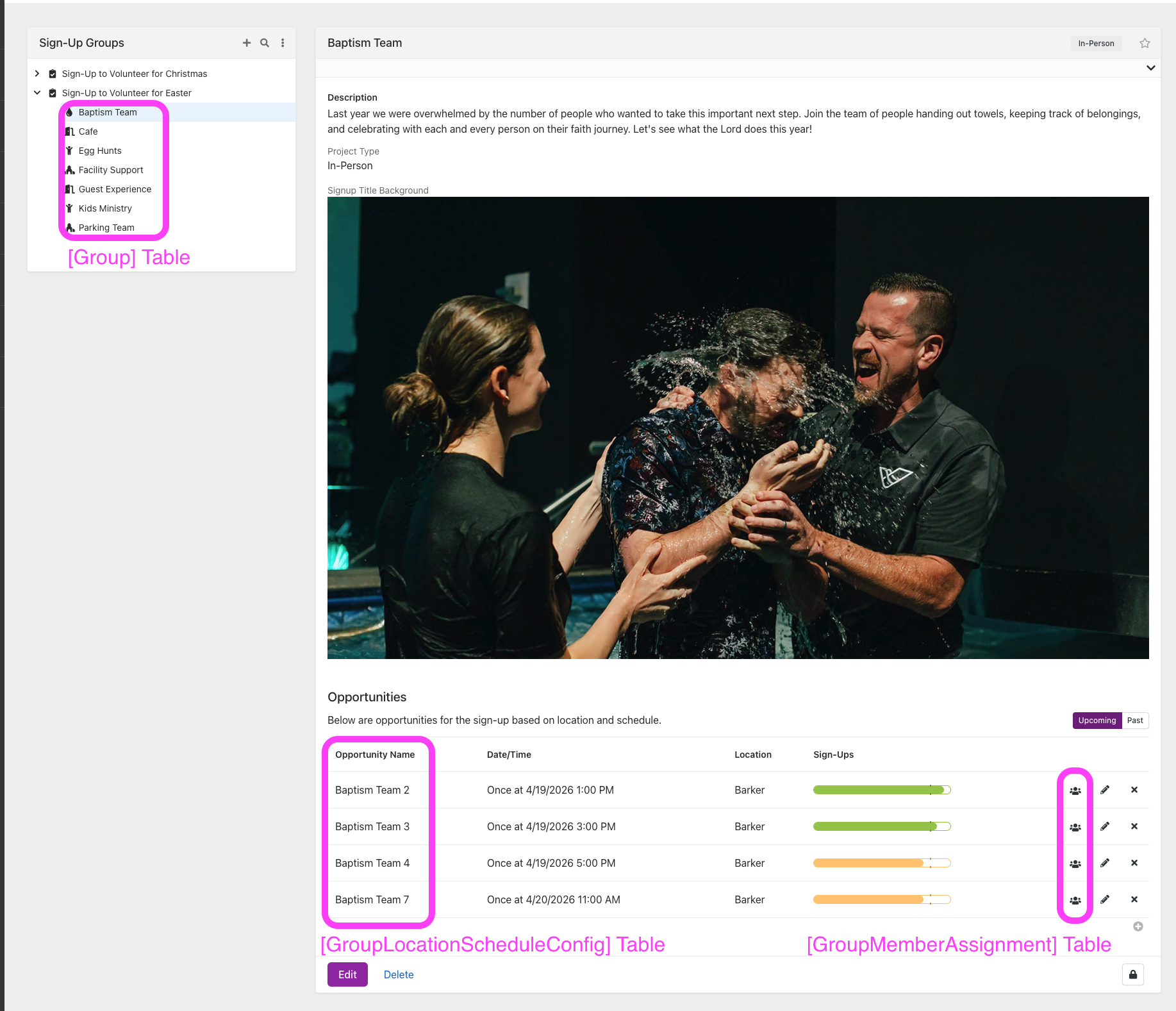The height and width of the screenshot is (1011, 1176).
Task: Expand the Baptism Team panel chevron
Action: click(x=1150, y=68)
